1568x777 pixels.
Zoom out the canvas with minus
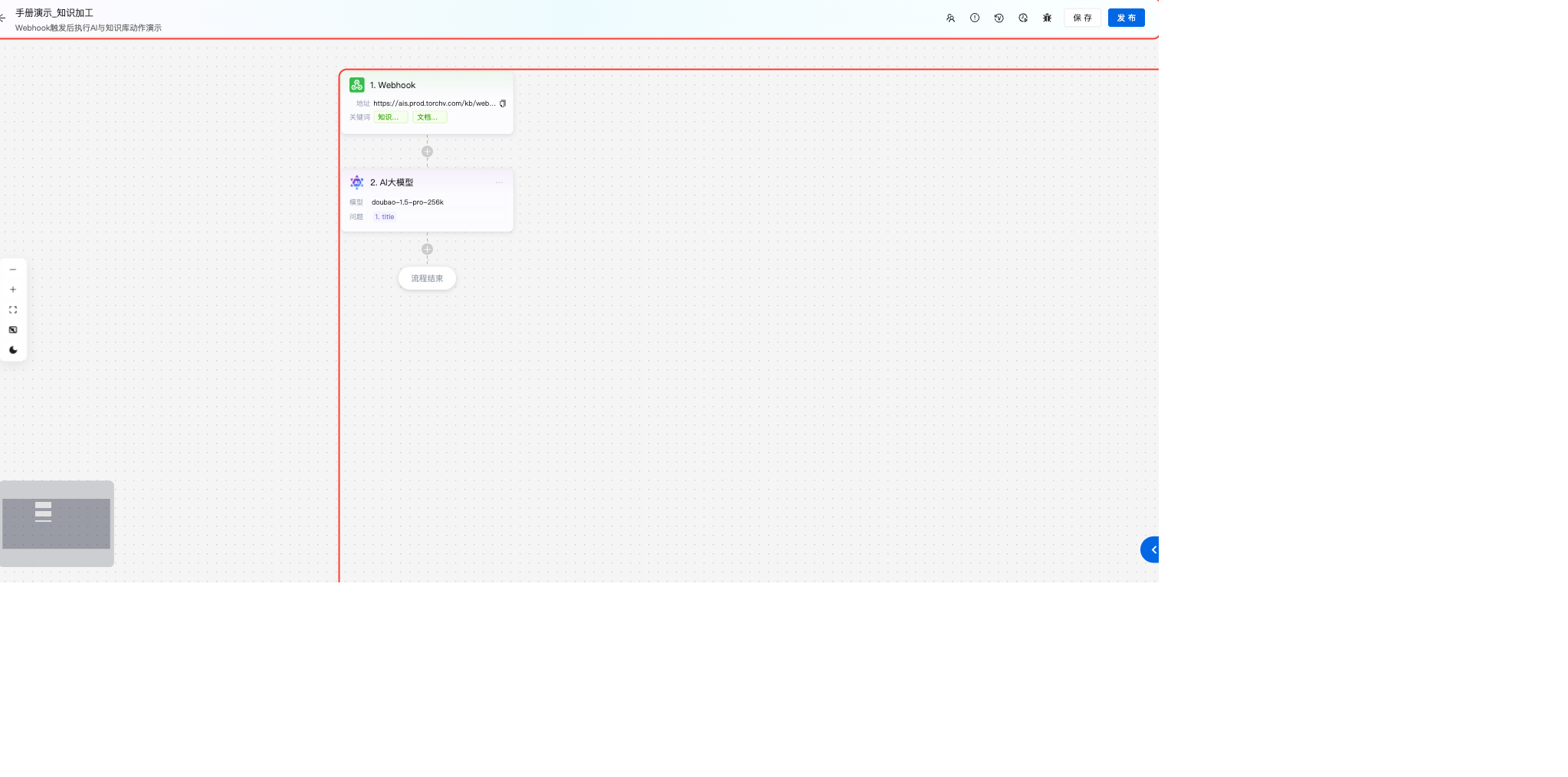tap(13, 270)
